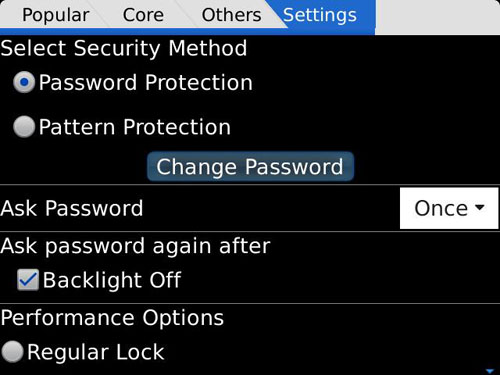This screenshot has height=375, width=500.
Task: Click the Change Password button
Action: point(250,166)
